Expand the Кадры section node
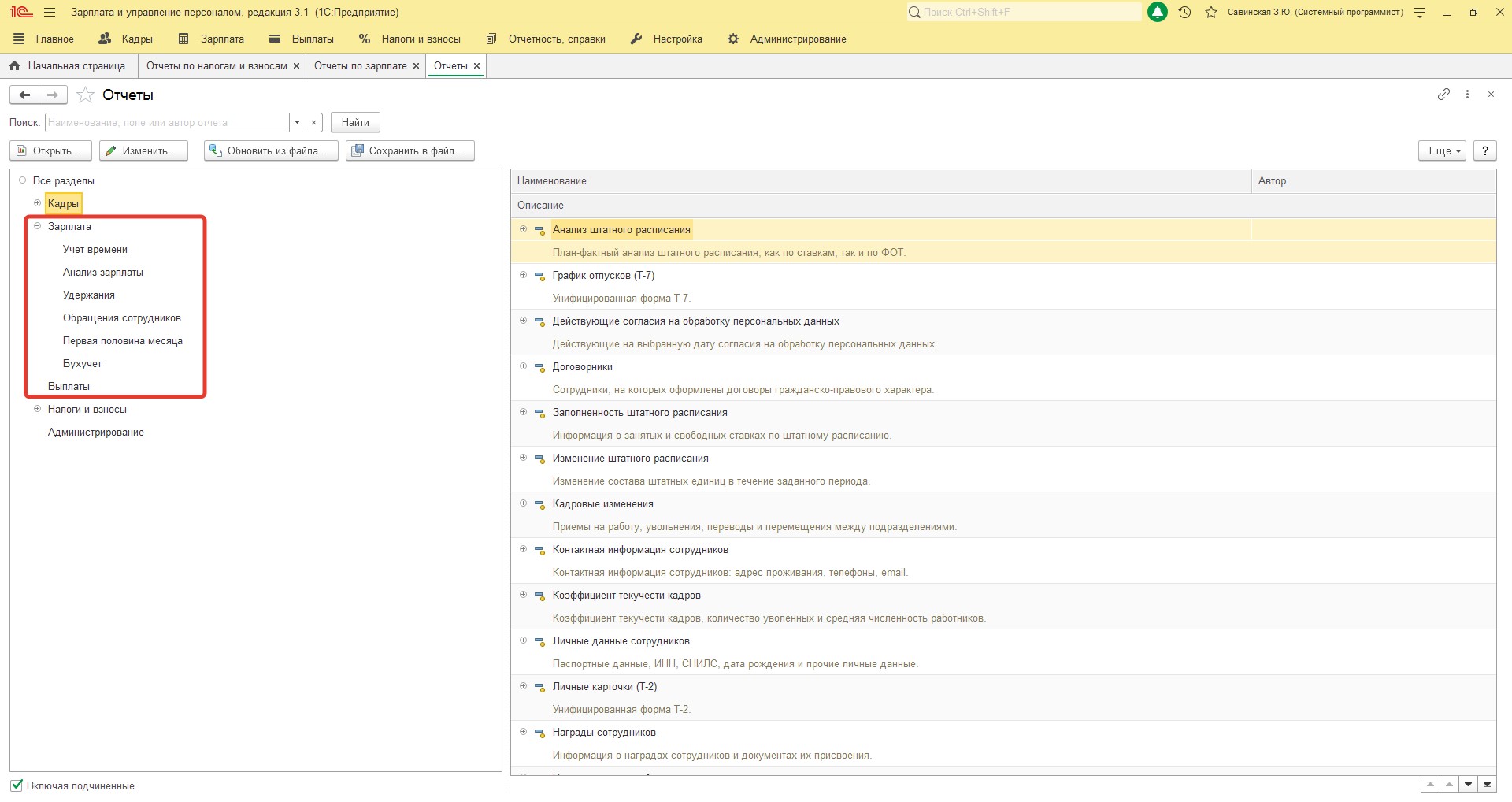Screen dimensions: 1512x802 [x=37, y=203]
